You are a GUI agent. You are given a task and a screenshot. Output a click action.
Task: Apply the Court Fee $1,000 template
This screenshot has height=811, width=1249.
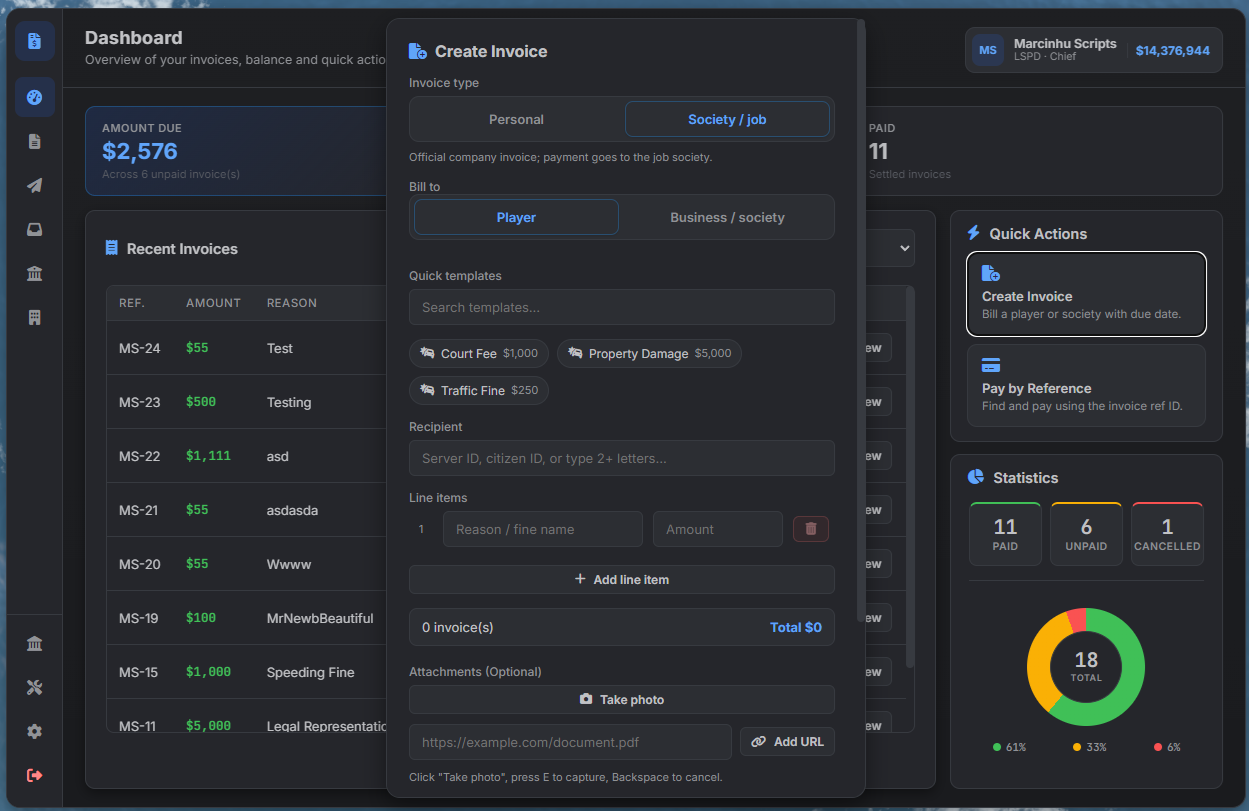[x=479, y=353]
